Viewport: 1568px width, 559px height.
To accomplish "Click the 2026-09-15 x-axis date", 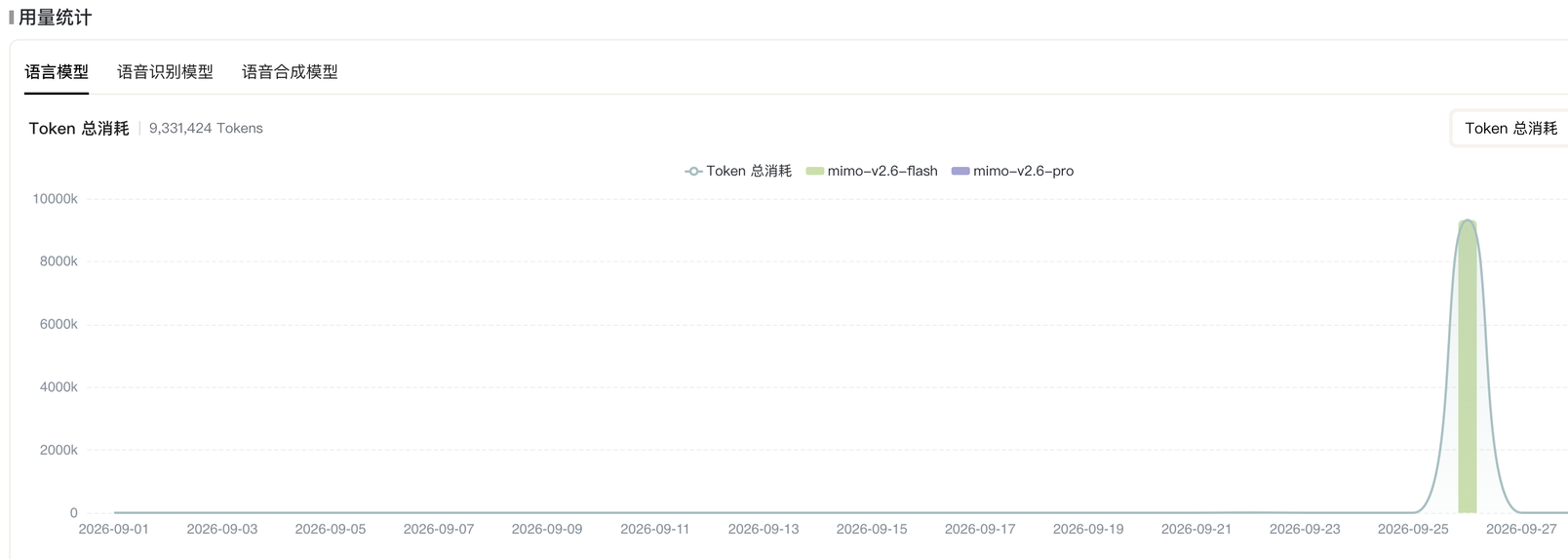I will pyautogui.click(x=872, y=529).
